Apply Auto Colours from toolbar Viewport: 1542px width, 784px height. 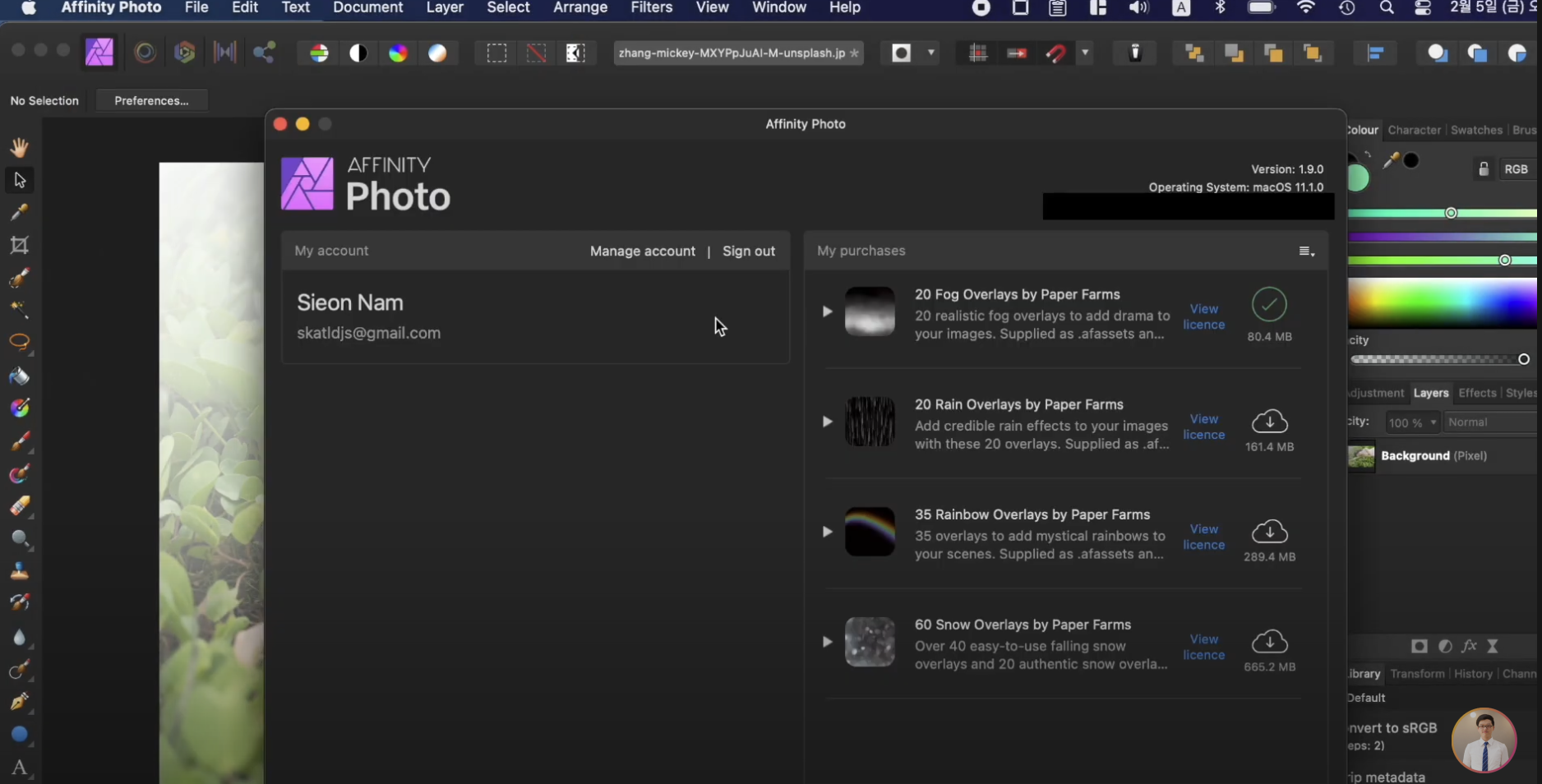[x=398, y=53]
